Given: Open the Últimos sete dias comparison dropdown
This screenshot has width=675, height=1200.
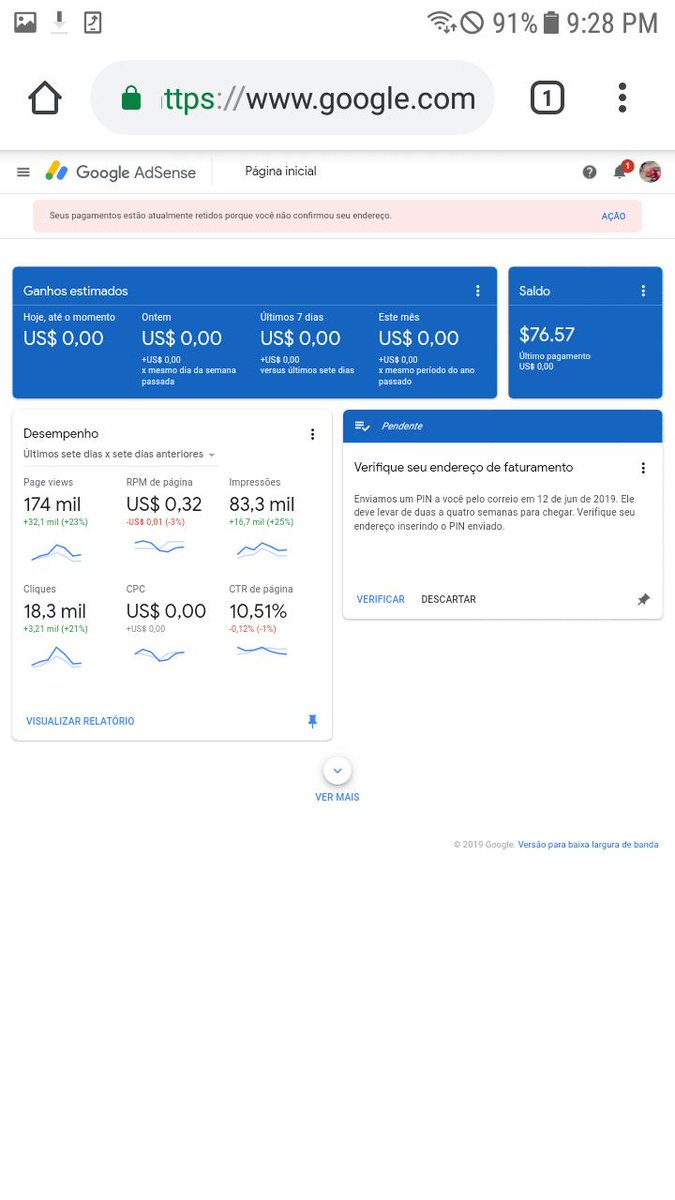Looking at the screenshot, I should coord(120,454).
